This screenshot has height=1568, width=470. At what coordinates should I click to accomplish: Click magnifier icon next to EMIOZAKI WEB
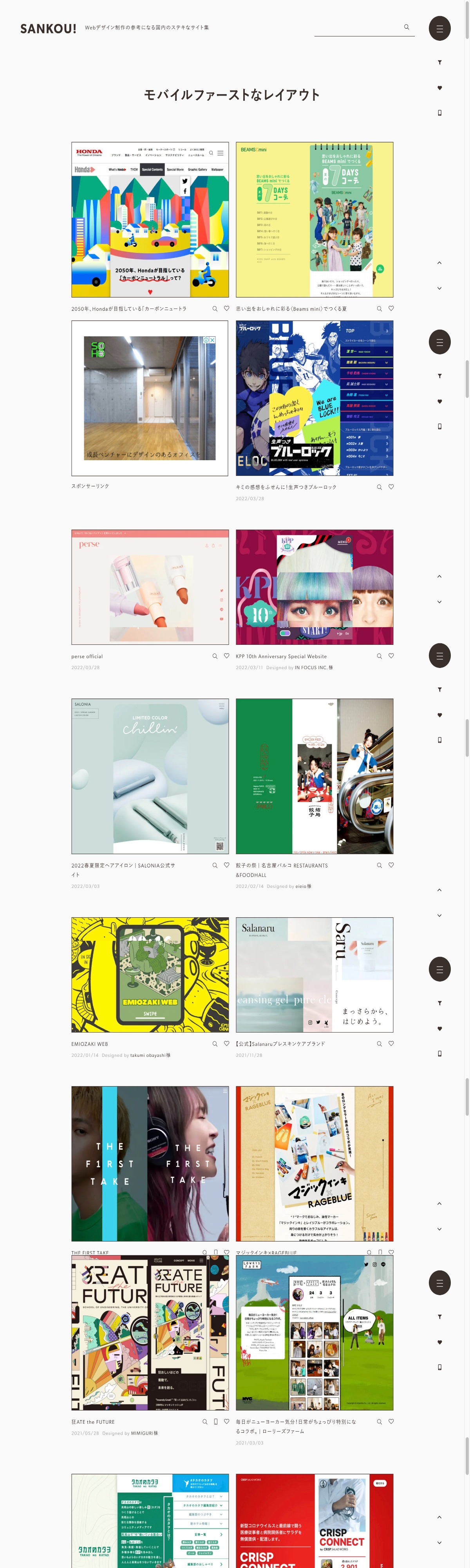(215, 1044)
